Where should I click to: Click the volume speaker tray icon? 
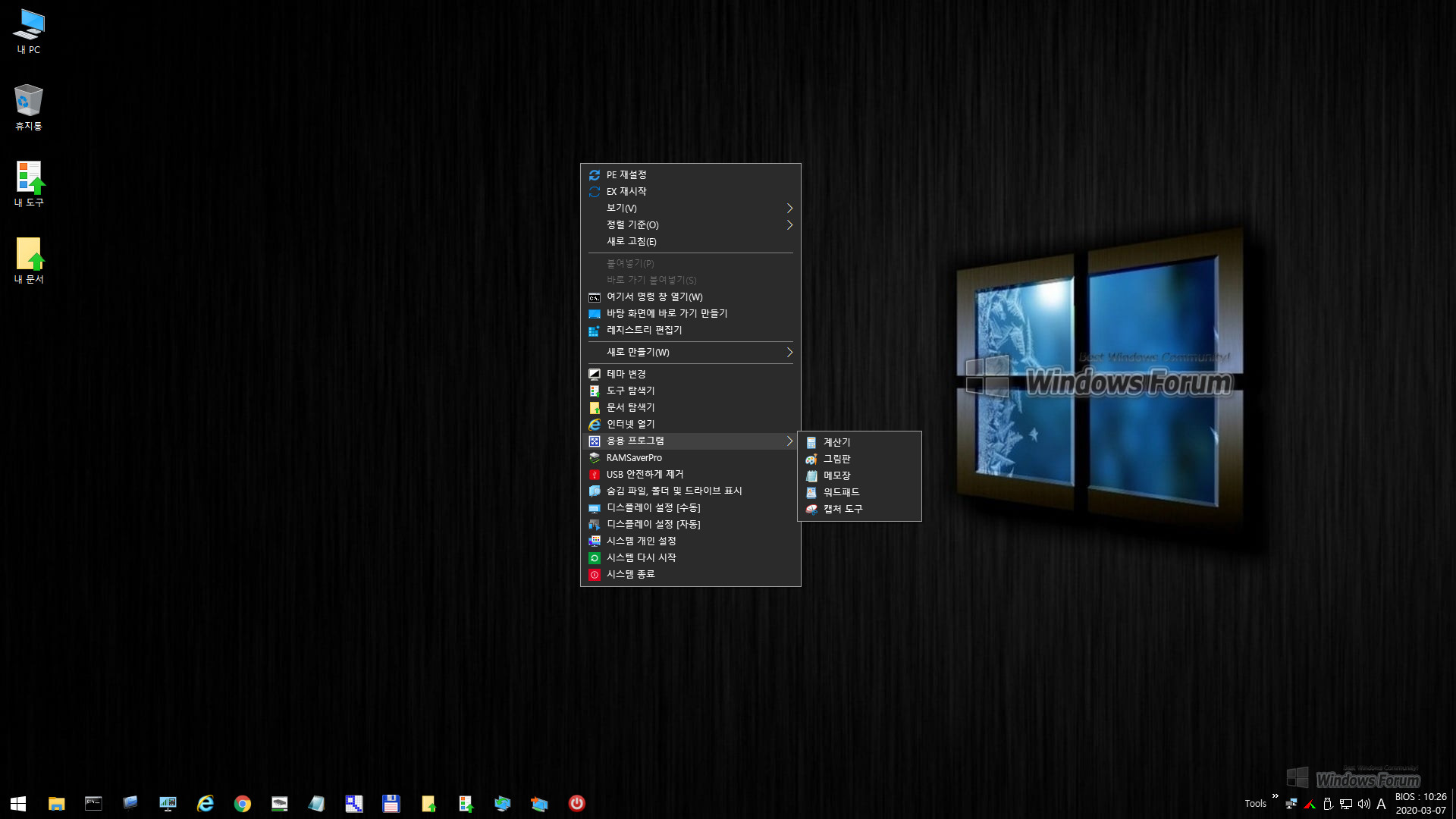coord(1364,804)
